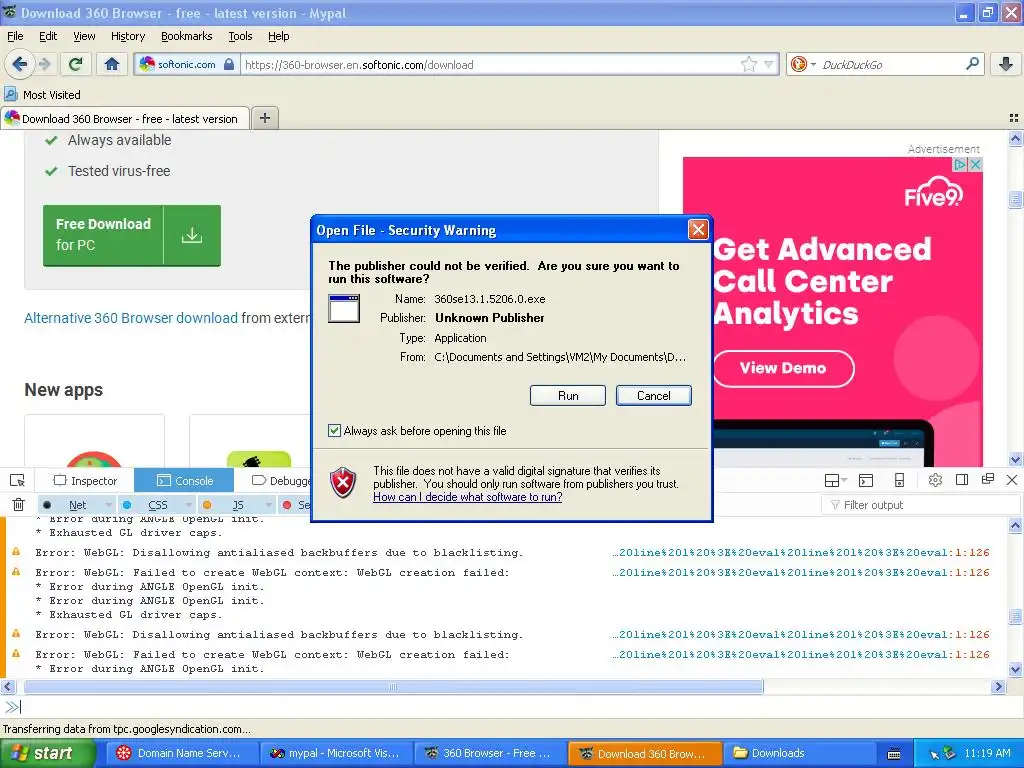Switch to the Inspector devtools tab
The width and height of the screenshot is (1024, 768).
click(86, 481)
